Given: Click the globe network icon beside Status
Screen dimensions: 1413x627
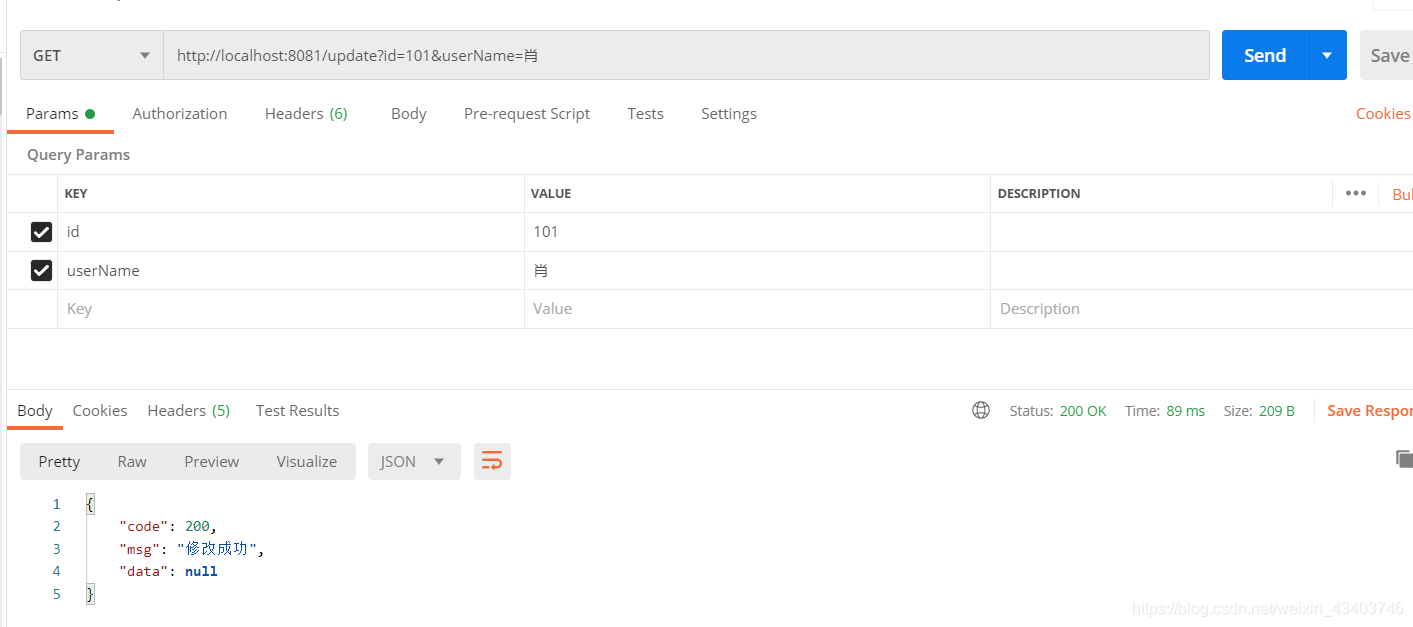Looking at the screenshot, I should click(981, 410).
